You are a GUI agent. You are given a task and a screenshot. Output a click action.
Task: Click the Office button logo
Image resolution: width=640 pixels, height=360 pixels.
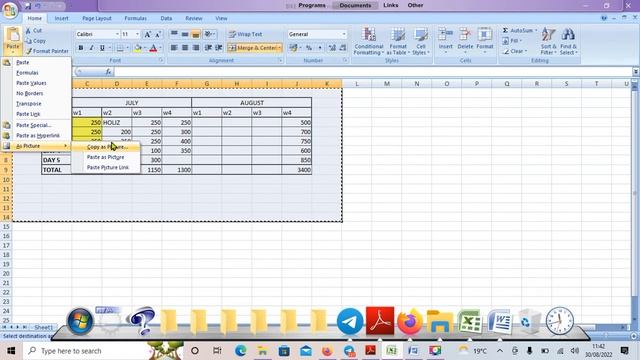(10, 10)
